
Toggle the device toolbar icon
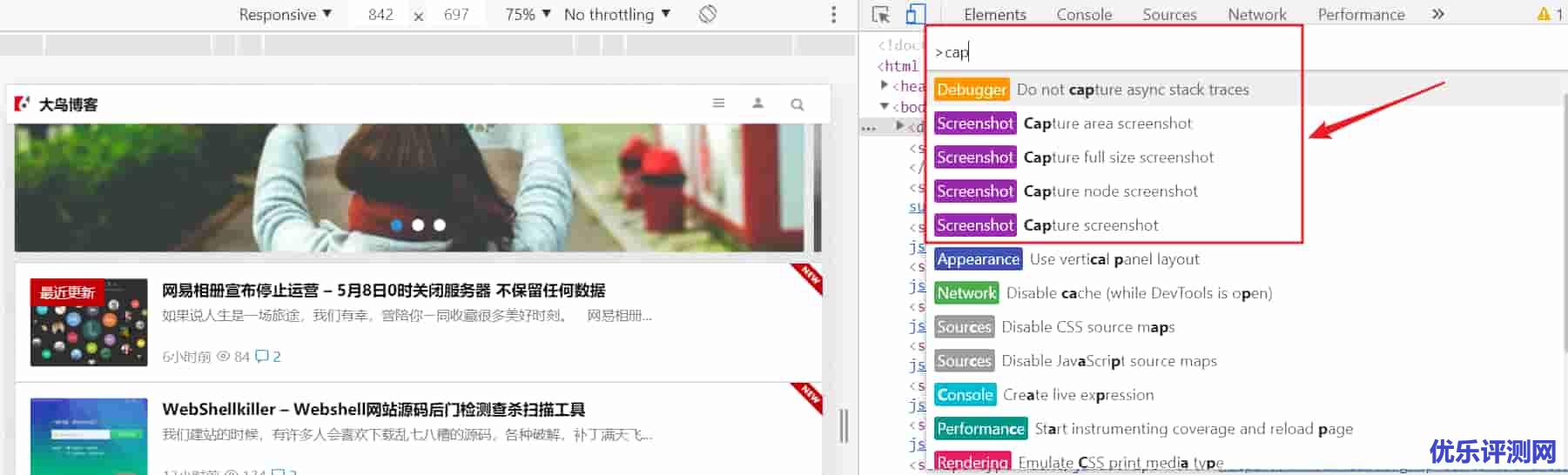click(914, 14)
